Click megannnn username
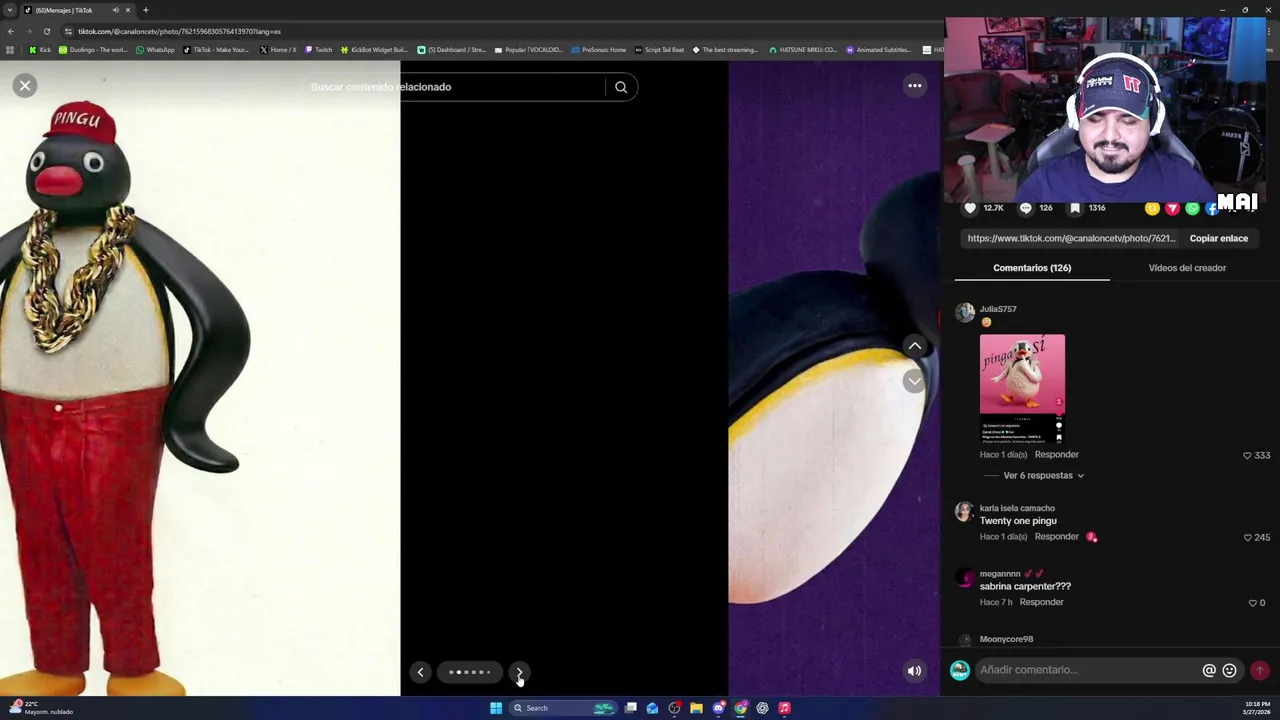 coord(1000,574)
